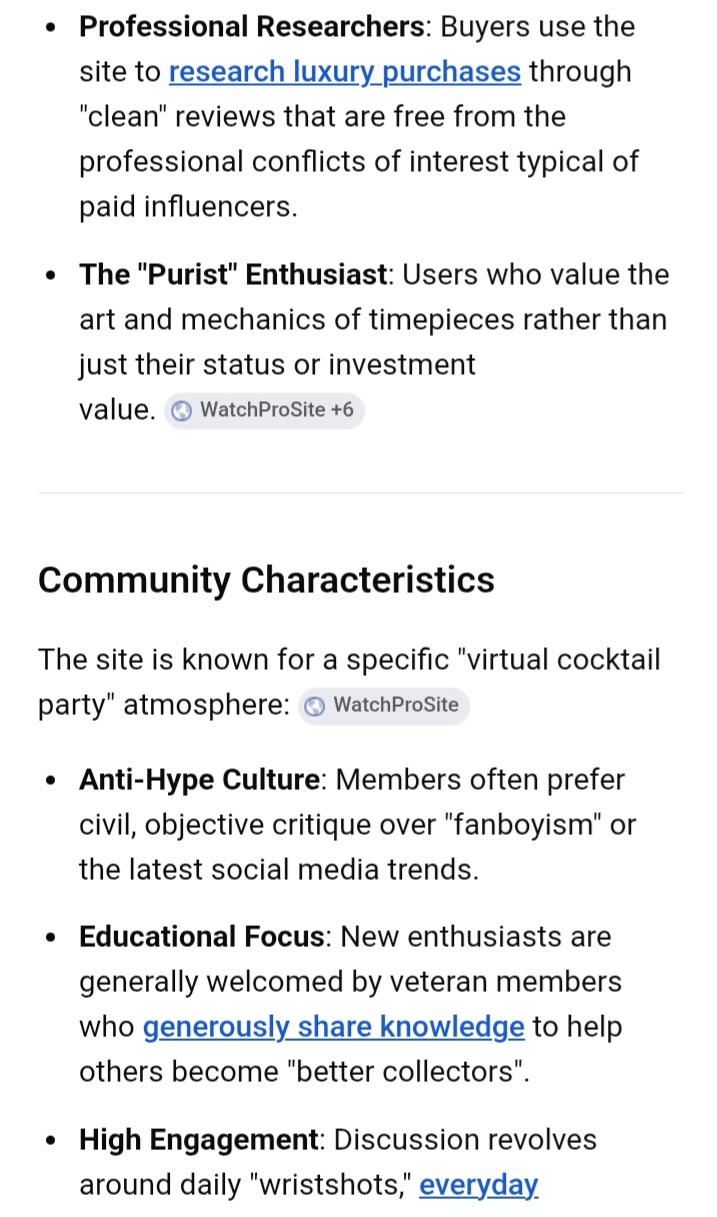Click the bullet point before "Professional Researchers"

point(51,27)
